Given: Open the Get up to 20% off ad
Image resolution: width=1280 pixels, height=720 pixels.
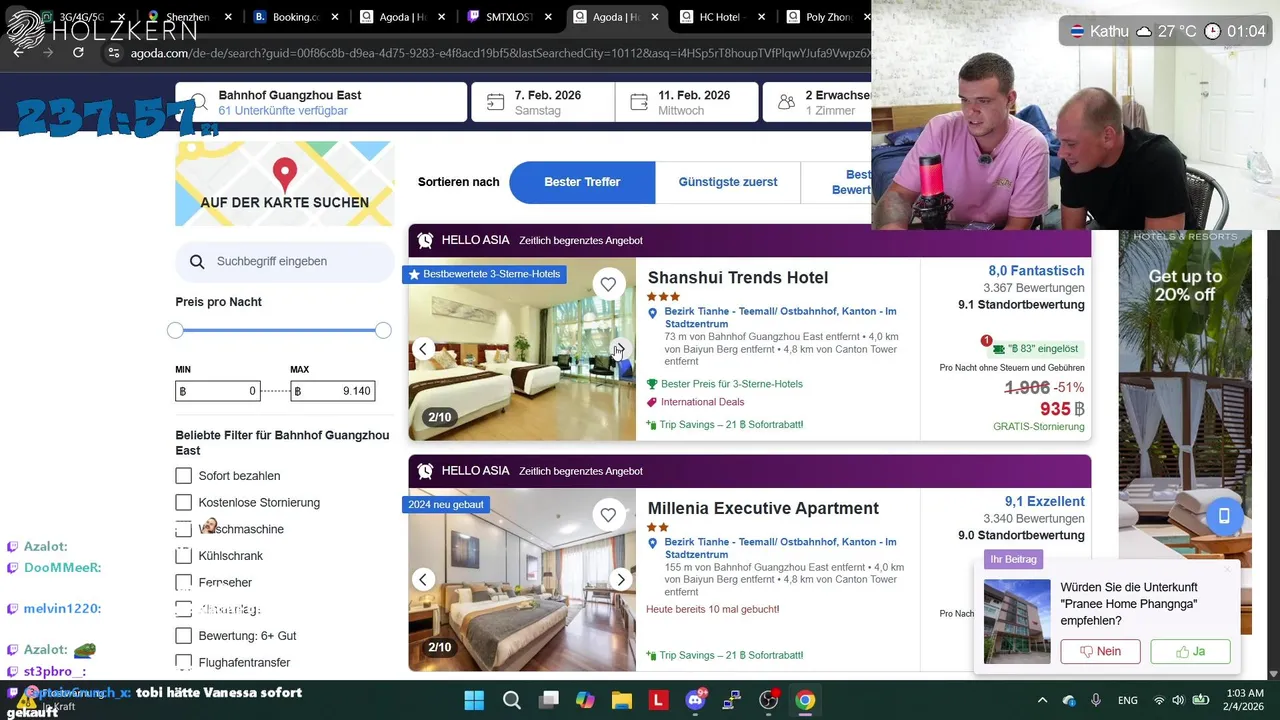Looking at the screenshot, I should point(1185,432).
